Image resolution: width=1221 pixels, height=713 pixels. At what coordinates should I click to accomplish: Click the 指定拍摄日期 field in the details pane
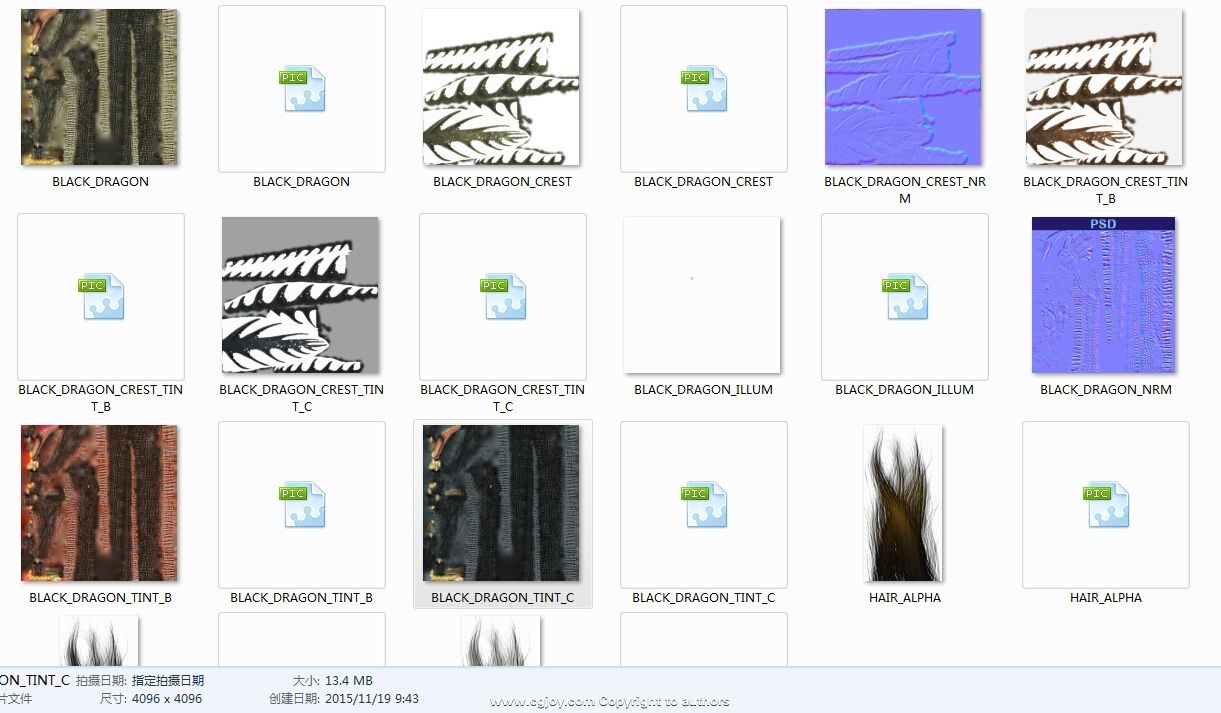167,680
